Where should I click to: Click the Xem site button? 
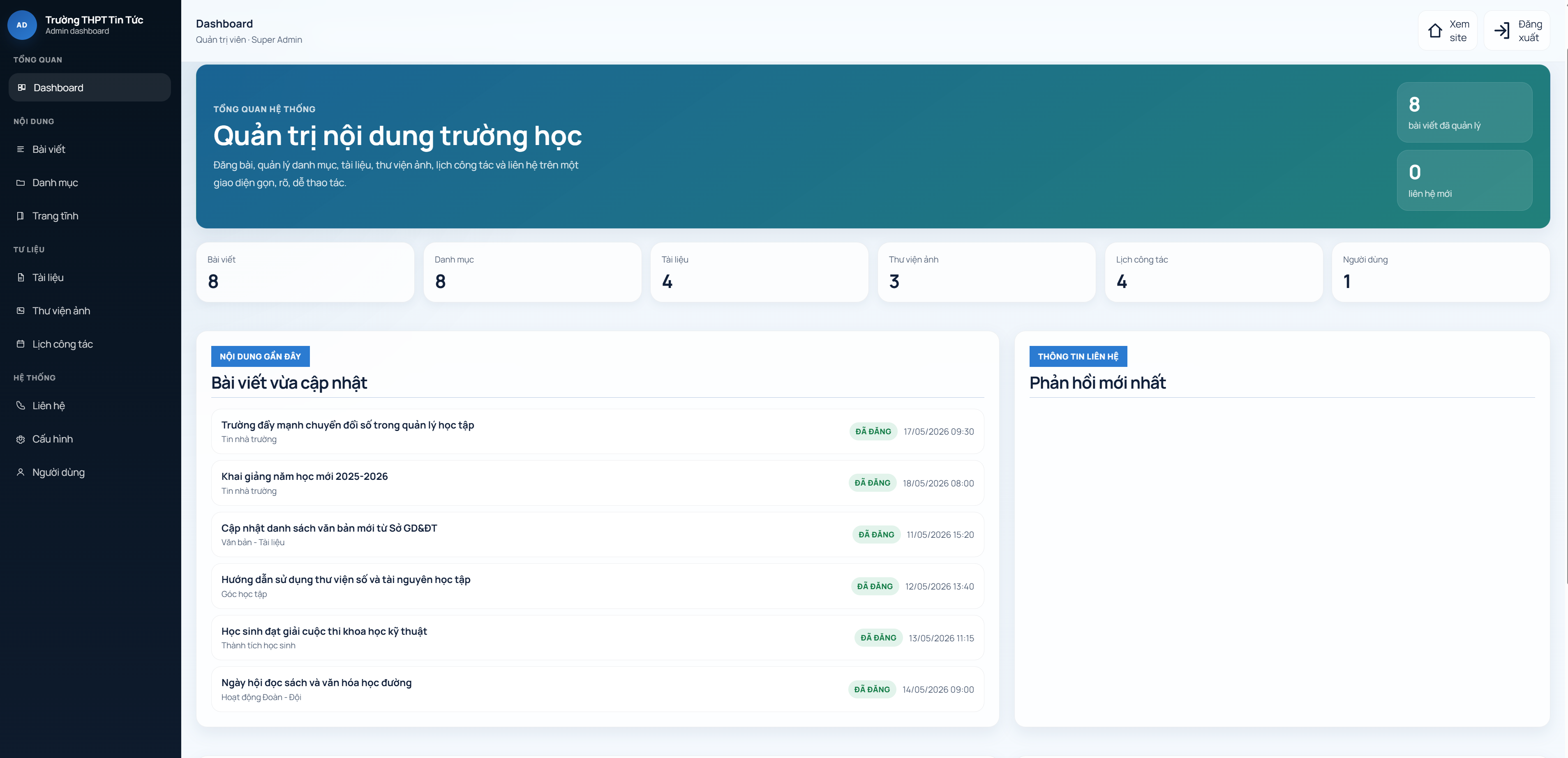(1448, 31)
